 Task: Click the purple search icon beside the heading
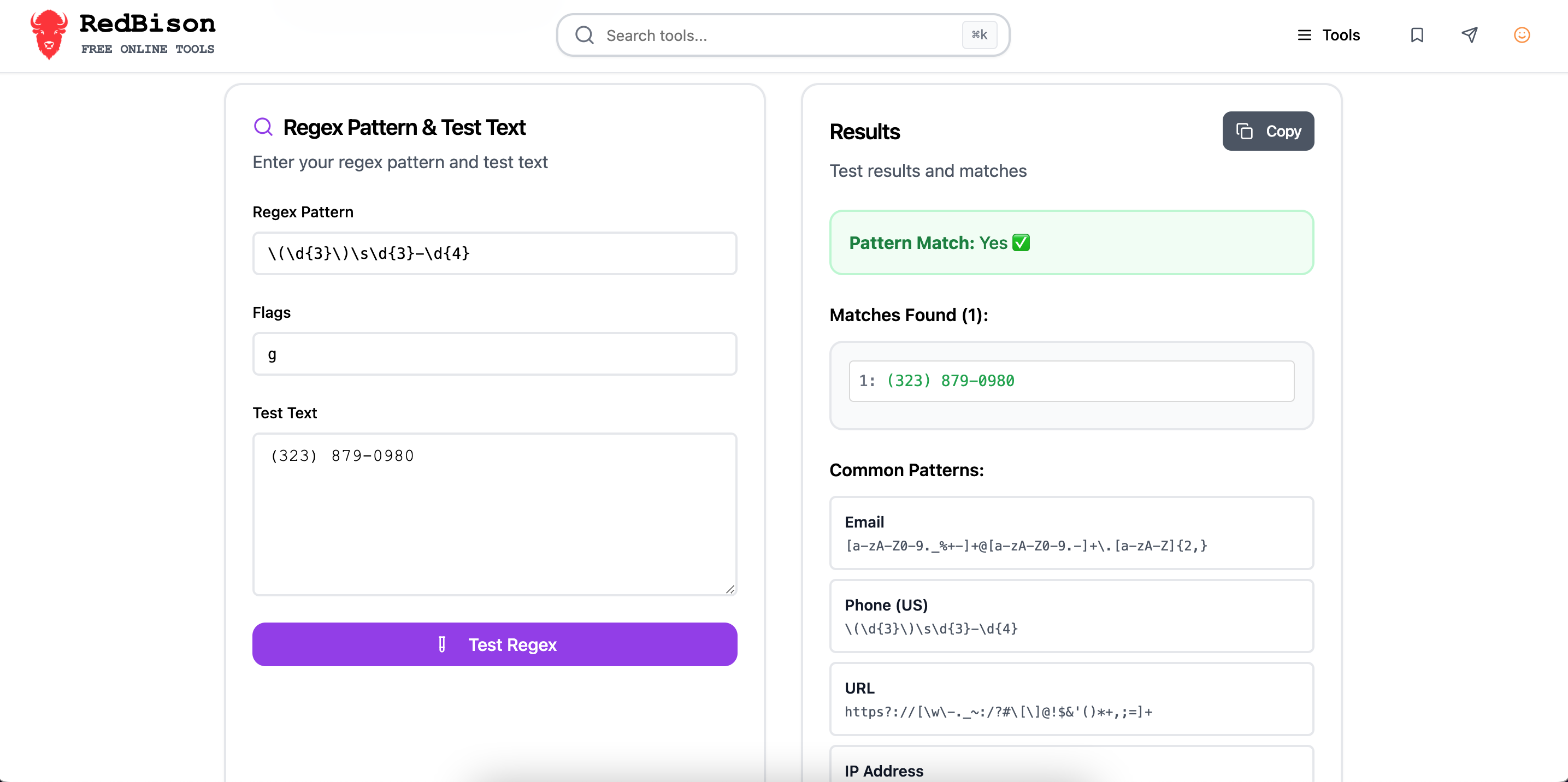pos(263,127)
